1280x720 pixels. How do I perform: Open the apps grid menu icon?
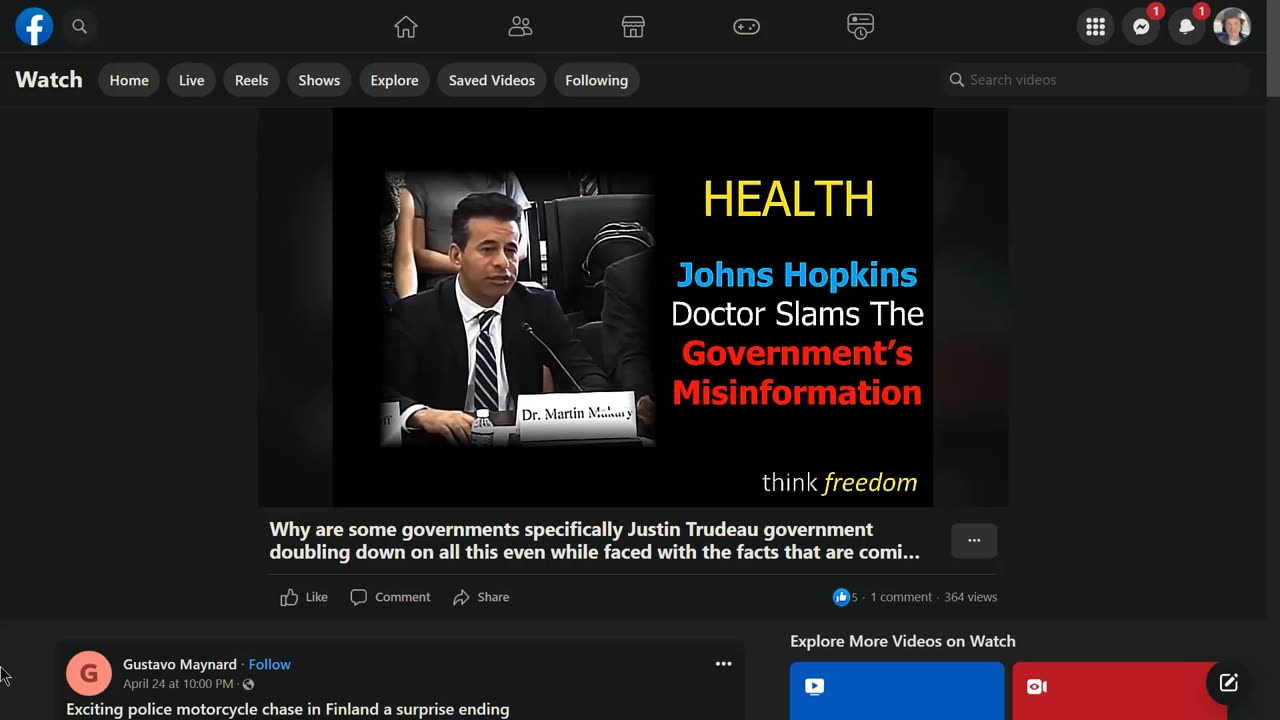coord(1096,27)
